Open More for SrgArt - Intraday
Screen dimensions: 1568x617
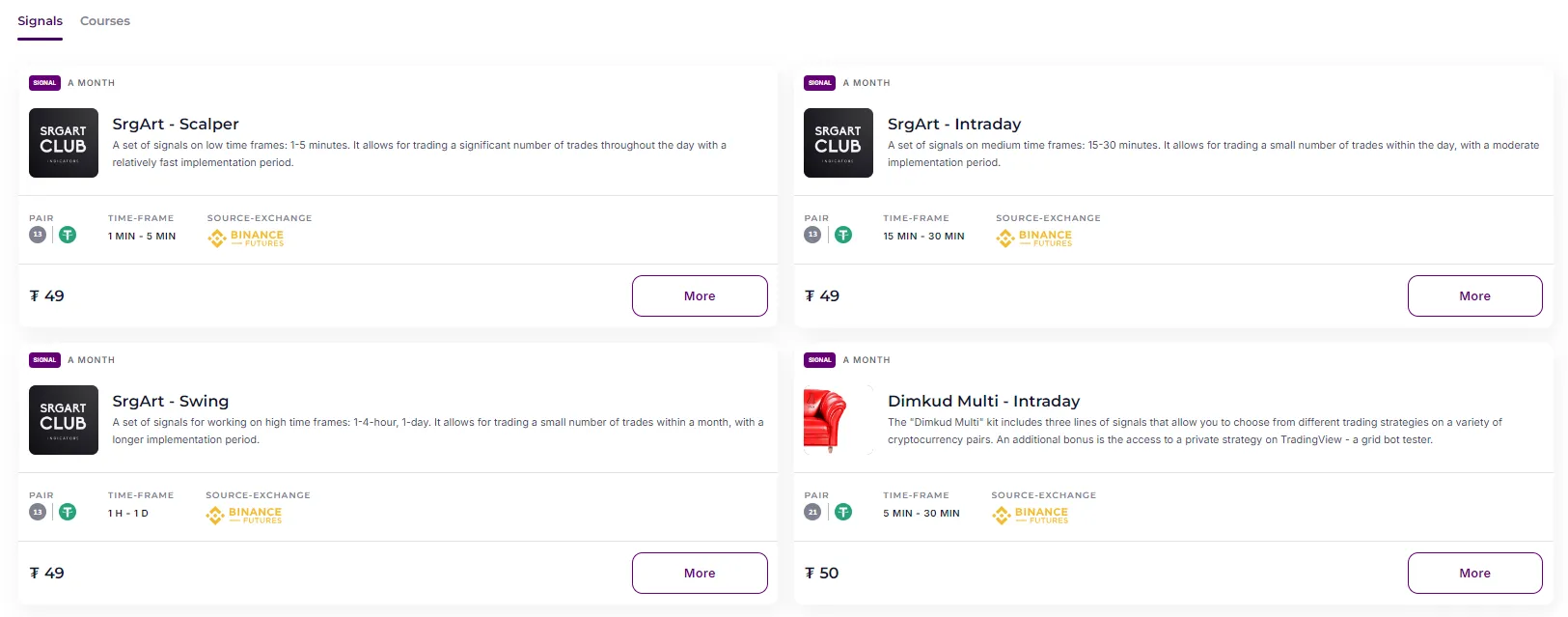(1474, 295)
